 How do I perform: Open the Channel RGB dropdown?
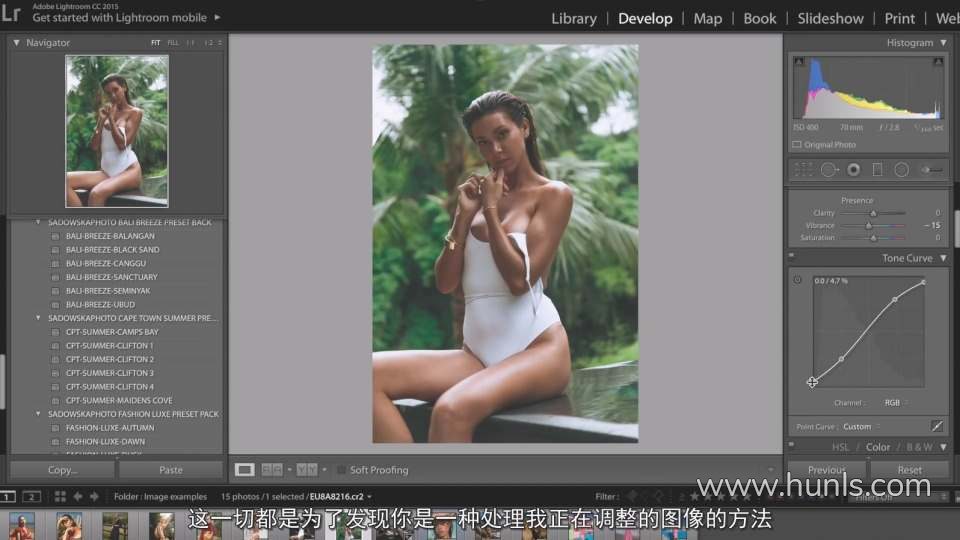coord(895,403)
